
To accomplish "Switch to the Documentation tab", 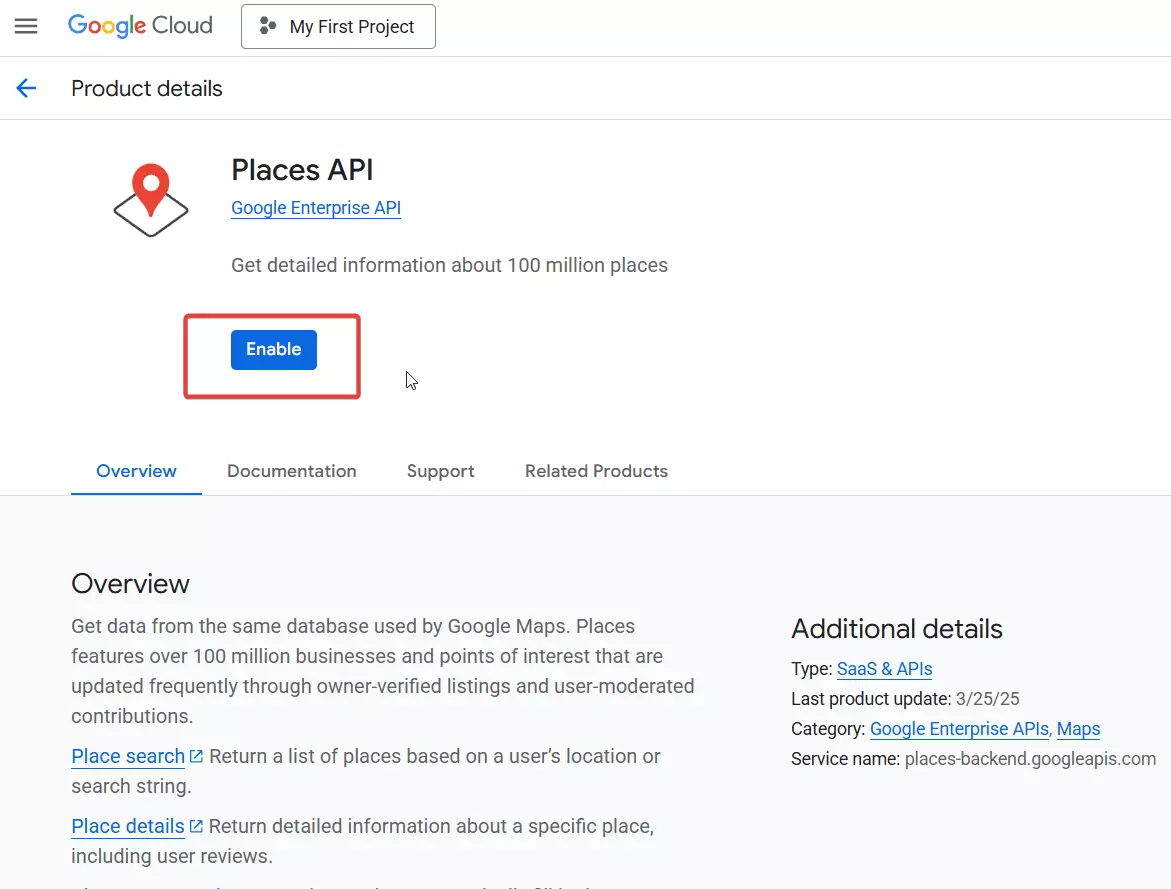I will click(x=291, y=471).
